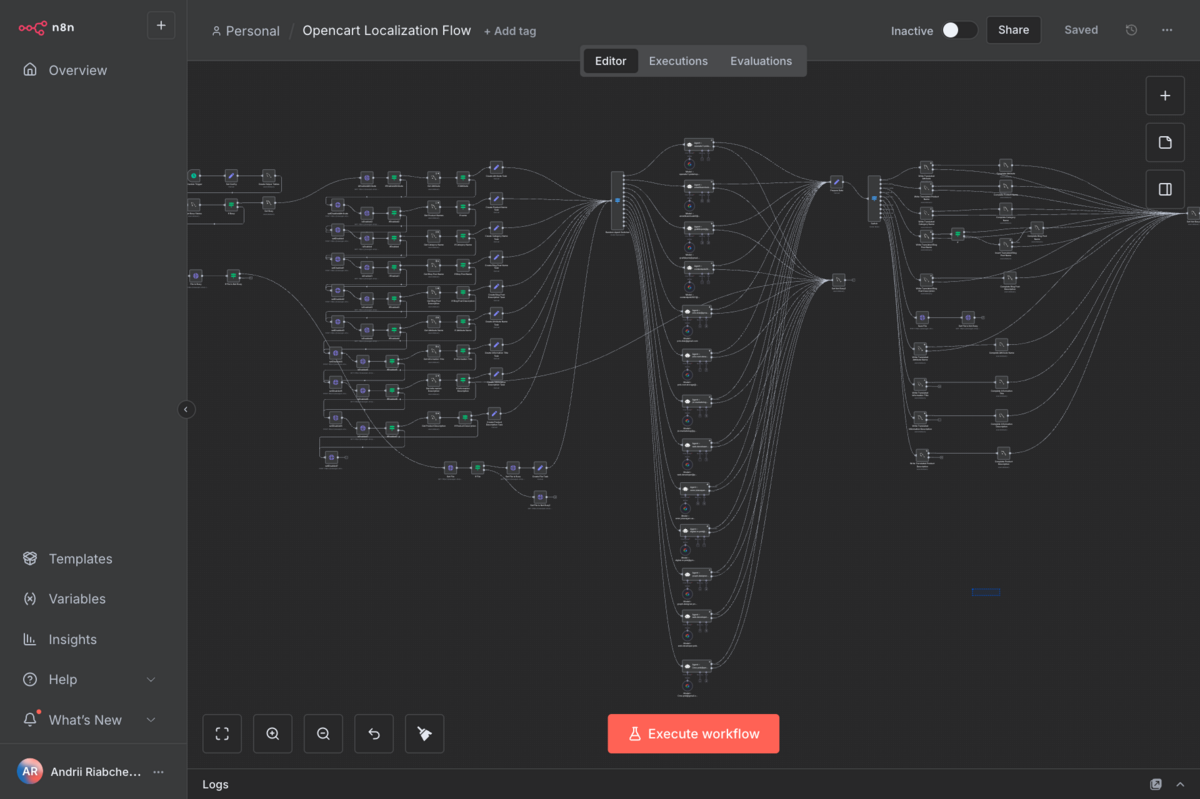Reset canvas zoom with the undo arrow icon
This screenshot has width=1200, height=799.
click(374, 734)
